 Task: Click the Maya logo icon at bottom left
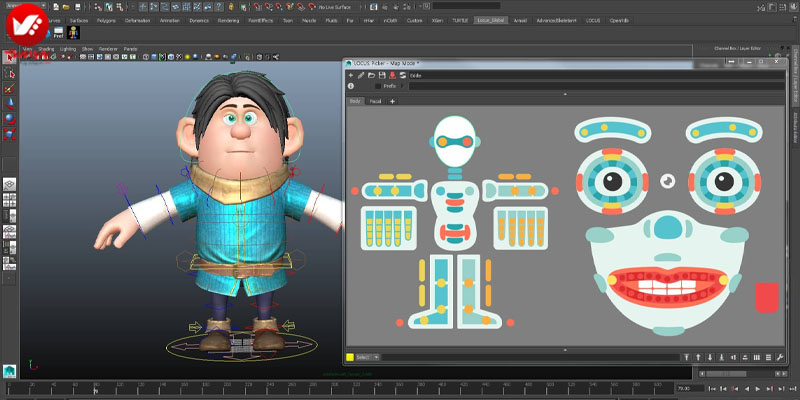(9, 371)
